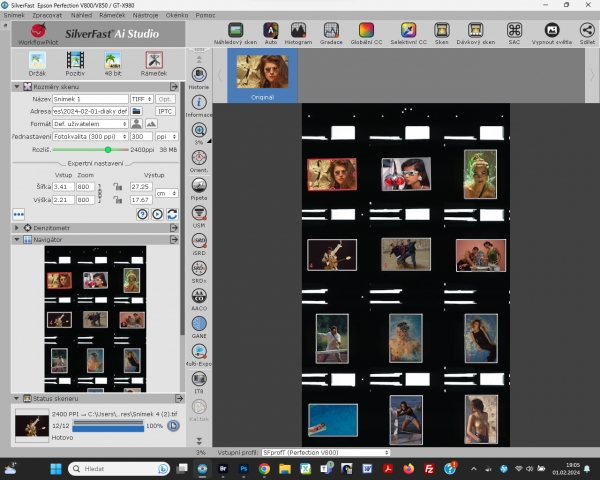The width and height of the screenshot is (600, 480).
Task: Open the Historie panel
Action: pyautogui.click(x=199, y=78)
